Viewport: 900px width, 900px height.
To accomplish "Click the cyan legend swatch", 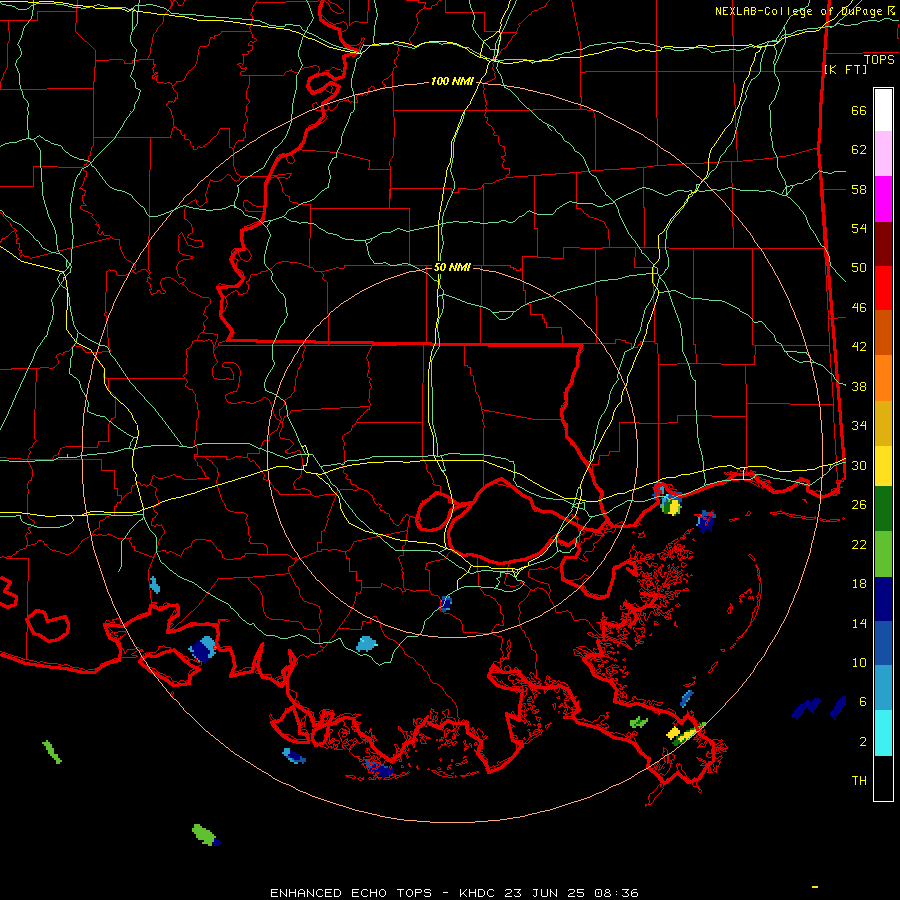I will 883,733.
